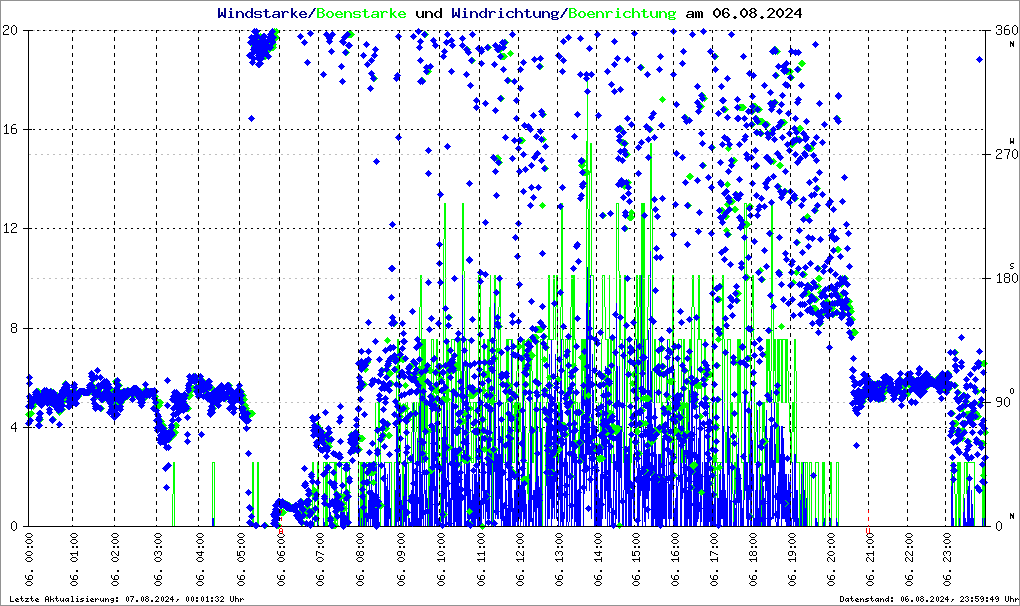The width and height of the screenshot is (1020, 606).
Task: Click time axis label '20:00'
Action: click(x=831, y=548)
